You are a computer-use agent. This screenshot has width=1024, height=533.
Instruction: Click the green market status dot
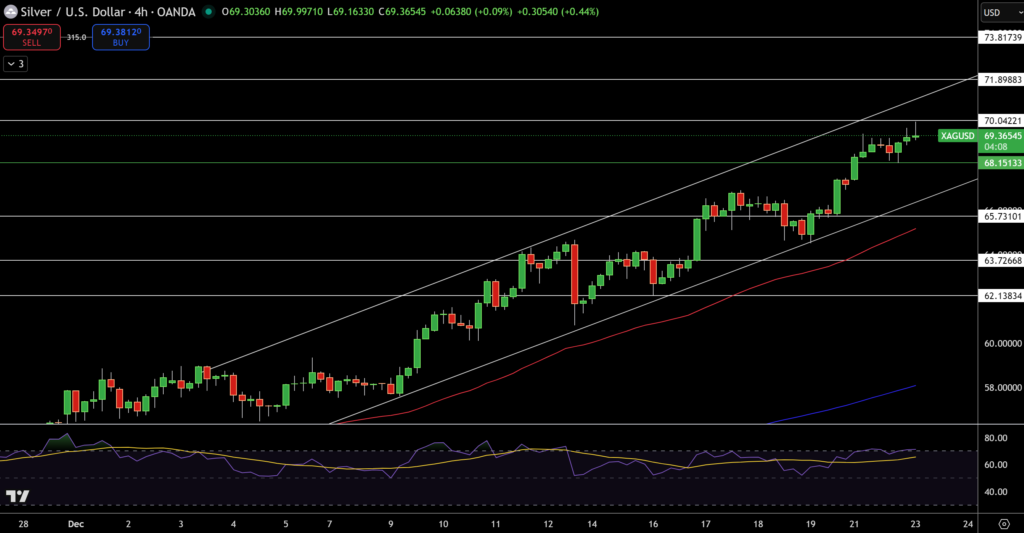(x=208, y=12)
